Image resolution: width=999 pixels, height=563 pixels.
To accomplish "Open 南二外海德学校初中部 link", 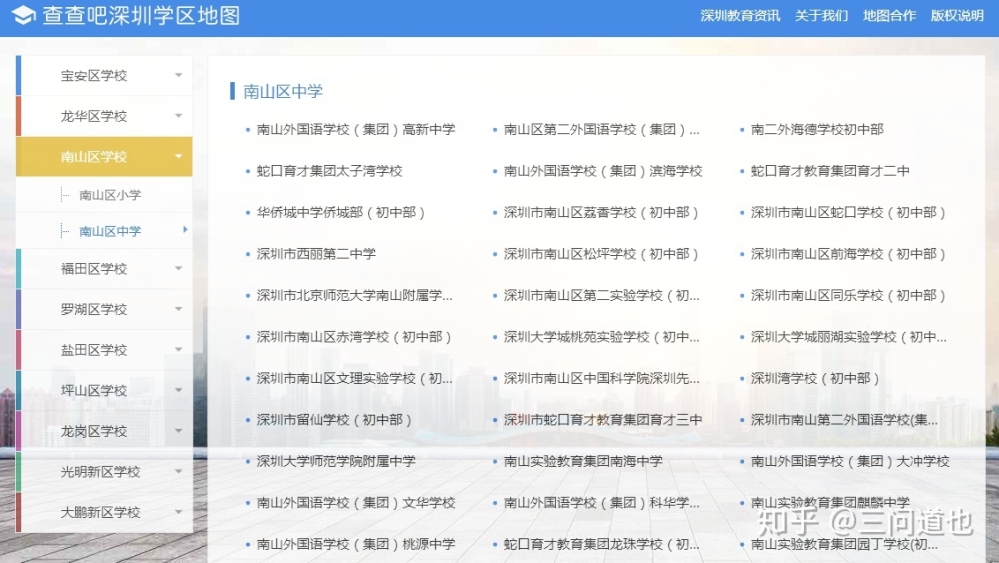I will click(x=817, y=129).
